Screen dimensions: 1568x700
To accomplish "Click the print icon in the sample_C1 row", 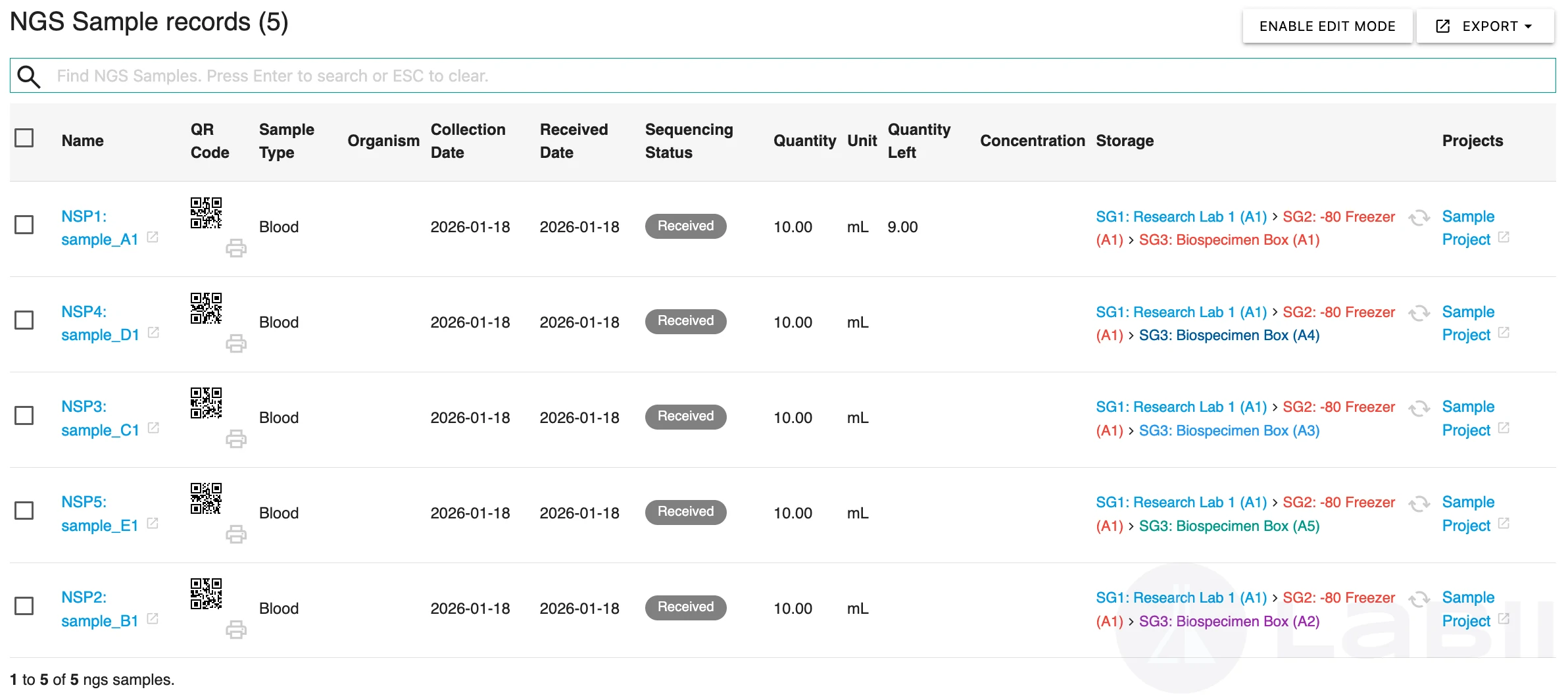I will [235, 439].
